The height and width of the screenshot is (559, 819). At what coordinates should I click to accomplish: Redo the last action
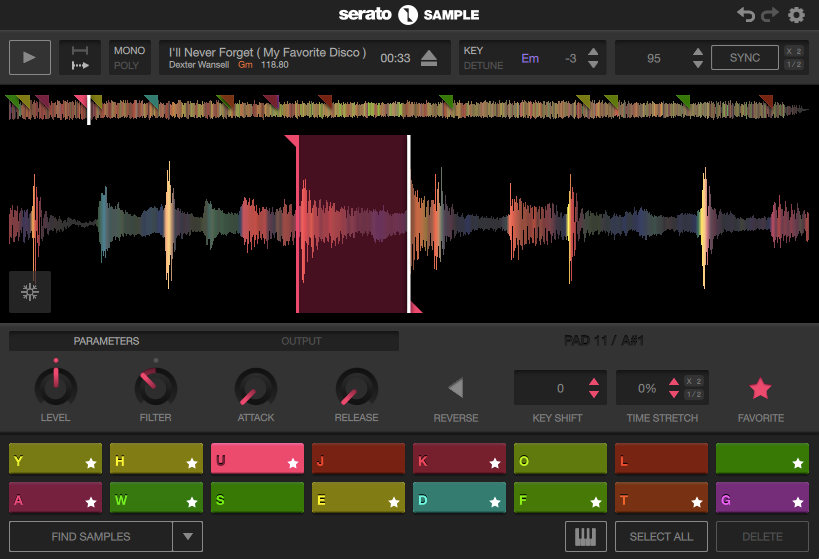coord(770,15)
